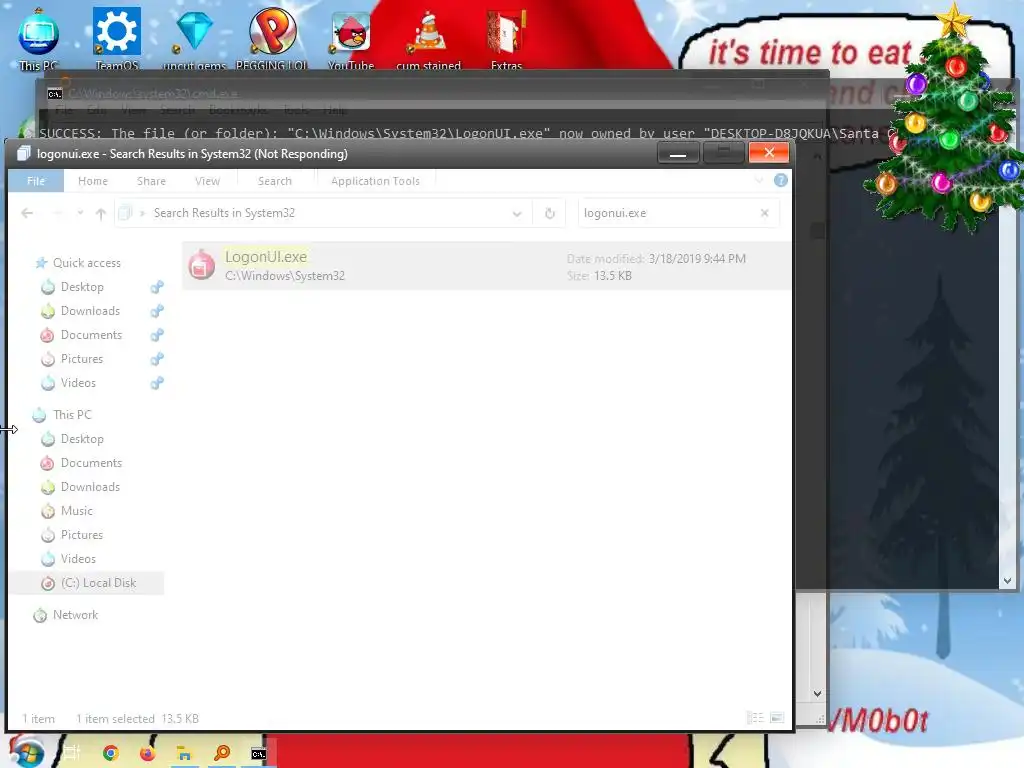Switch to large icons view in status bar
This screenshot has width=1024, height=768.
[777, 718]
